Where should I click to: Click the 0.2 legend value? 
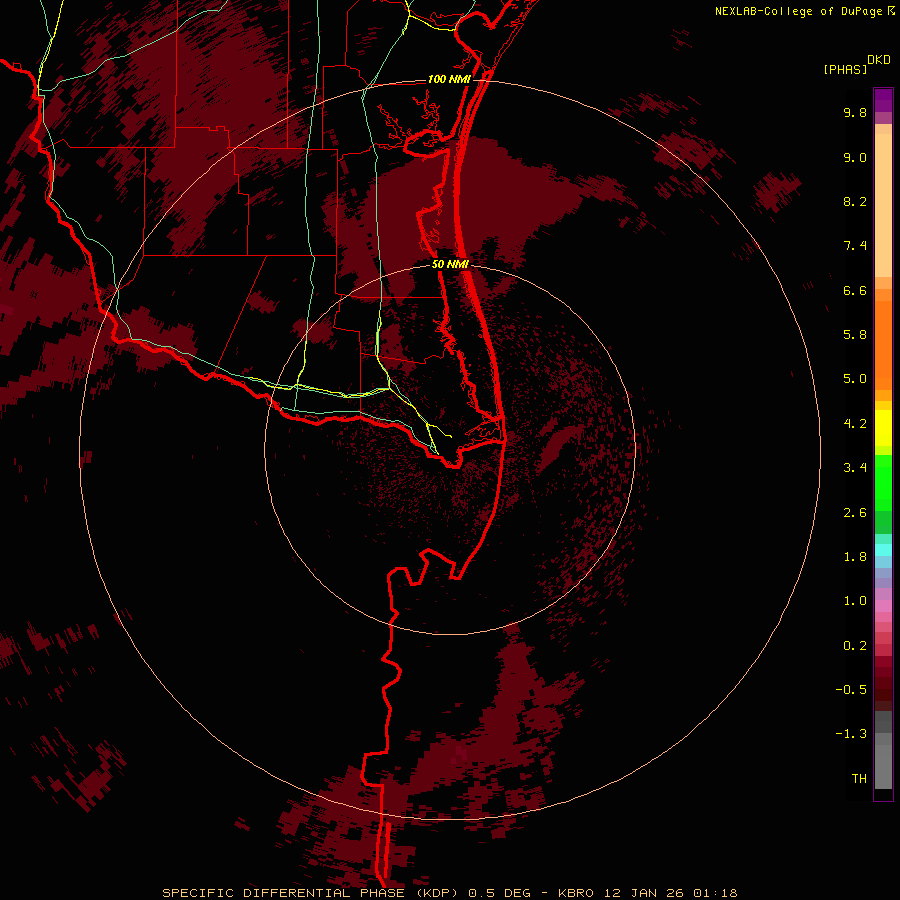tap(855, 646)
